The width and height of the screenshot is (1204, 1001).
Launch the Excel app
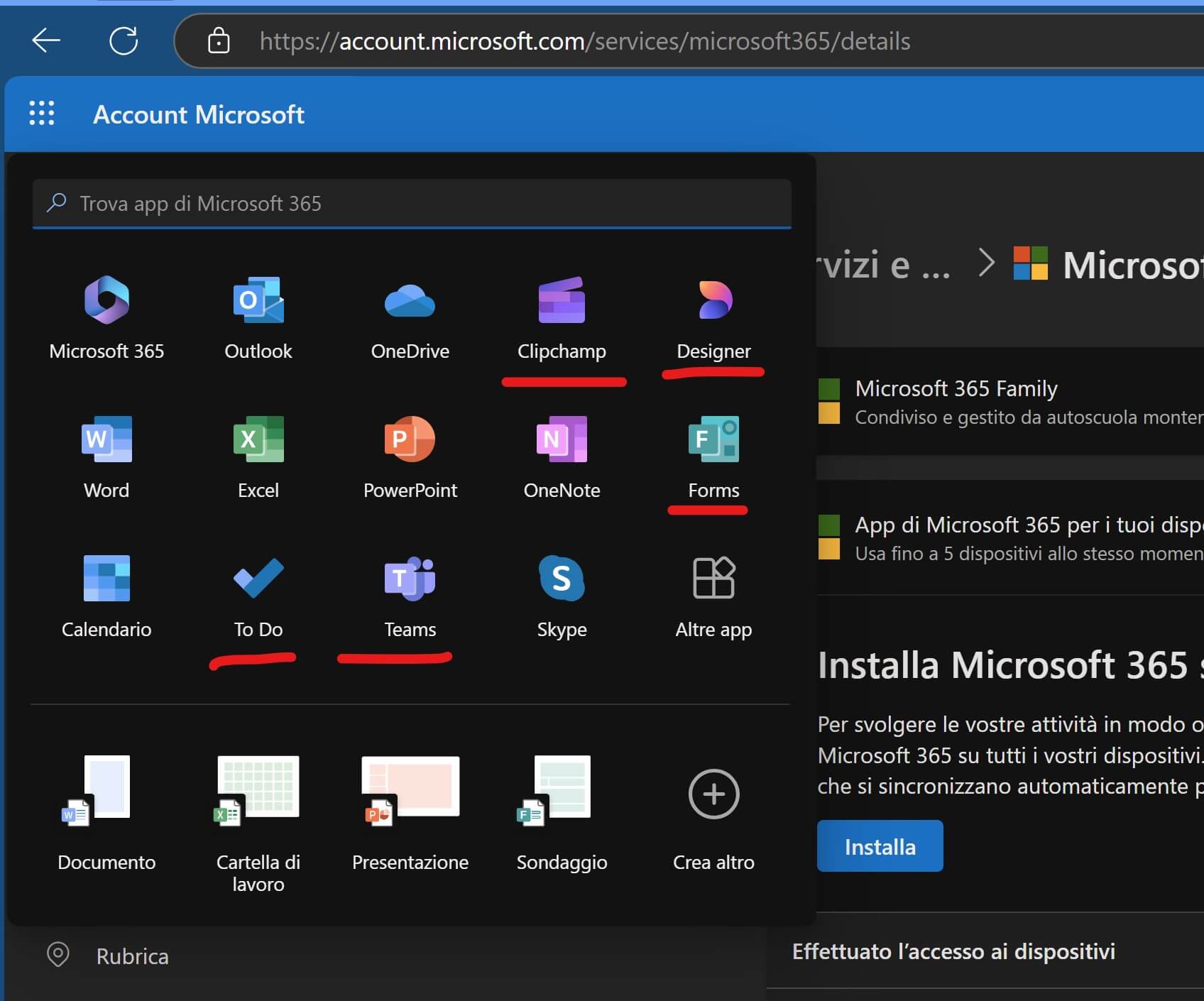coord(258,439)
